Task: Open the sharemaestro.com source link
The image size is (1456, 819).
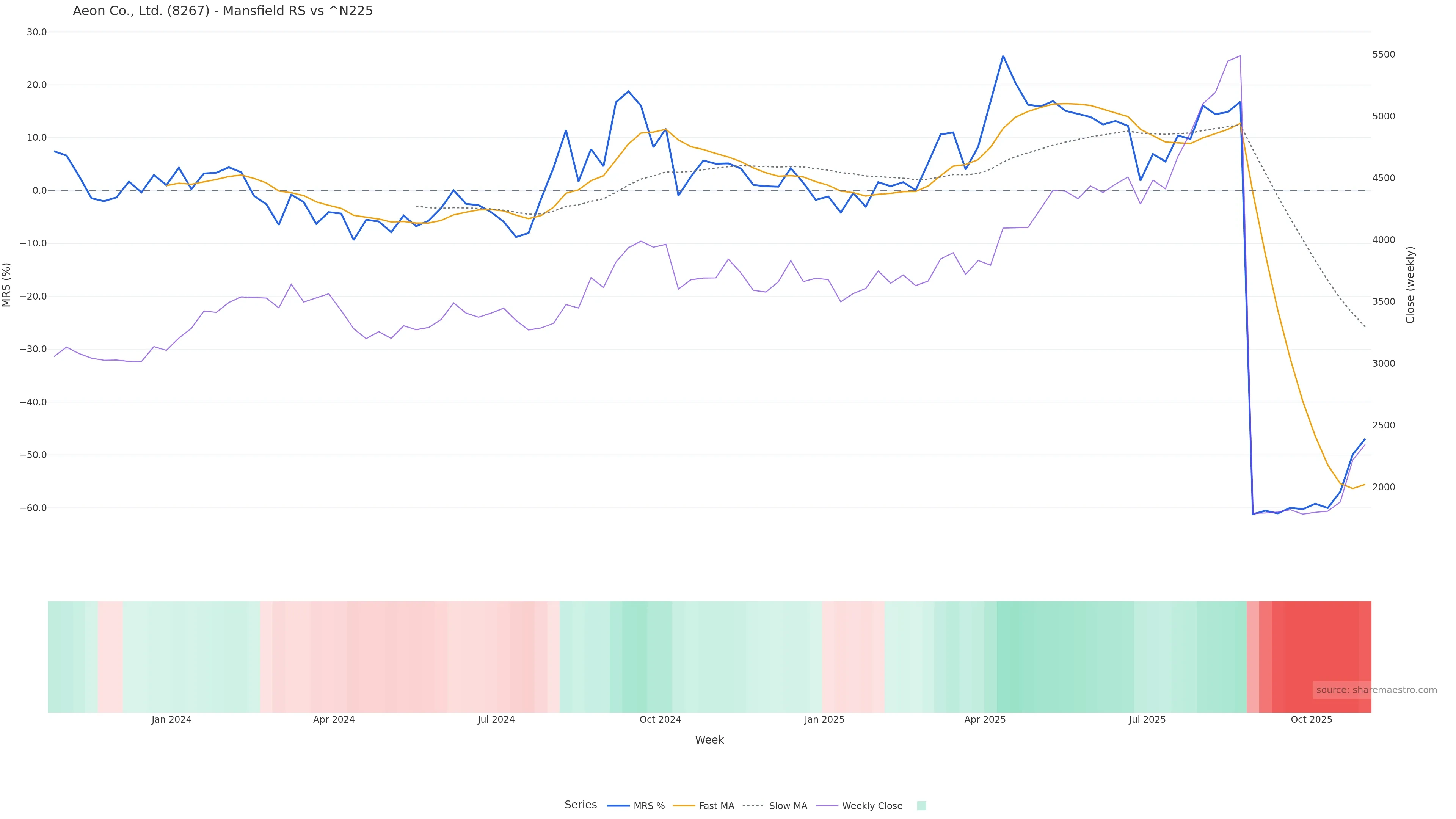Action: (x=1376, y=690)
